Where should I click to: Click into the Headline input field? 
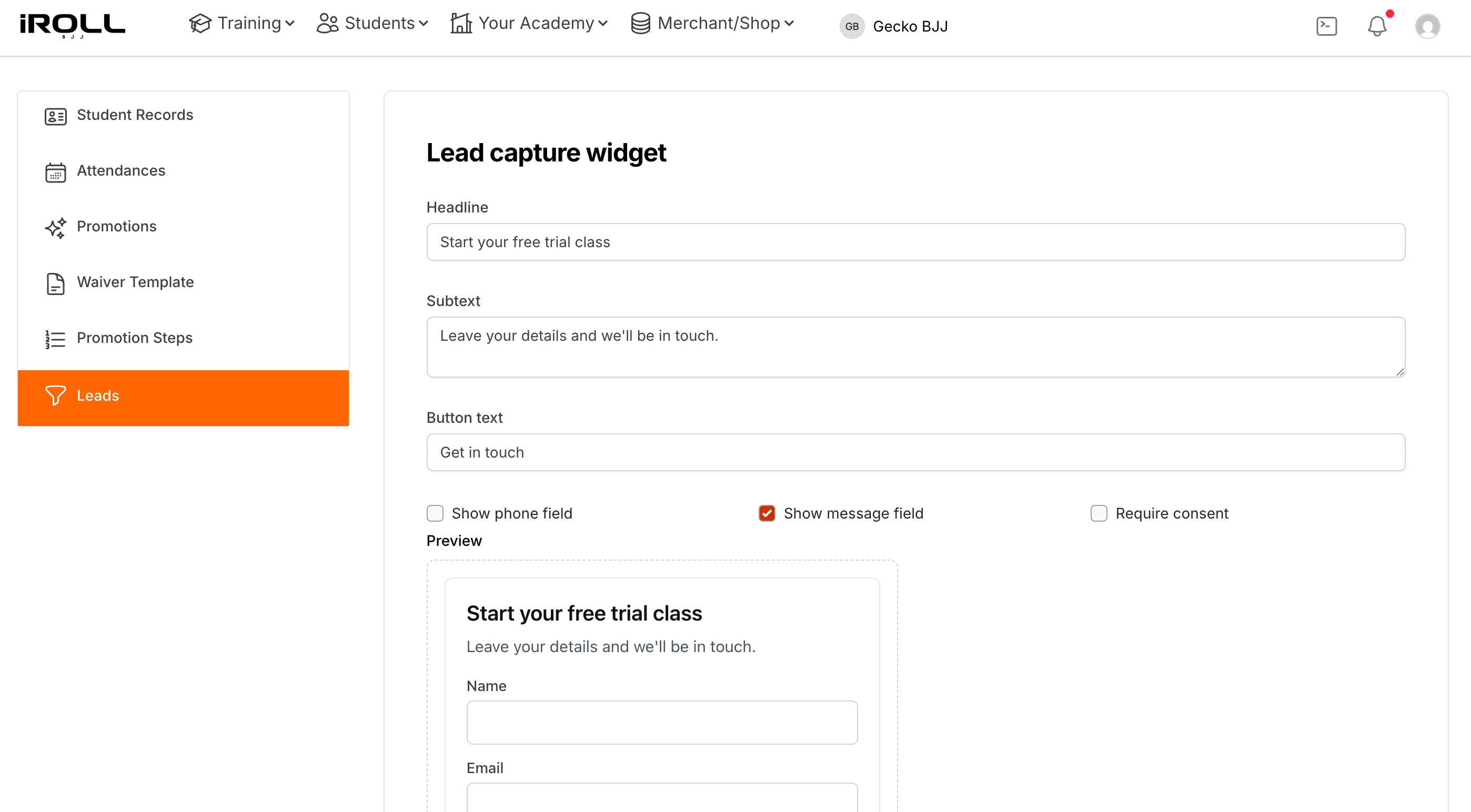pos(915,242)
